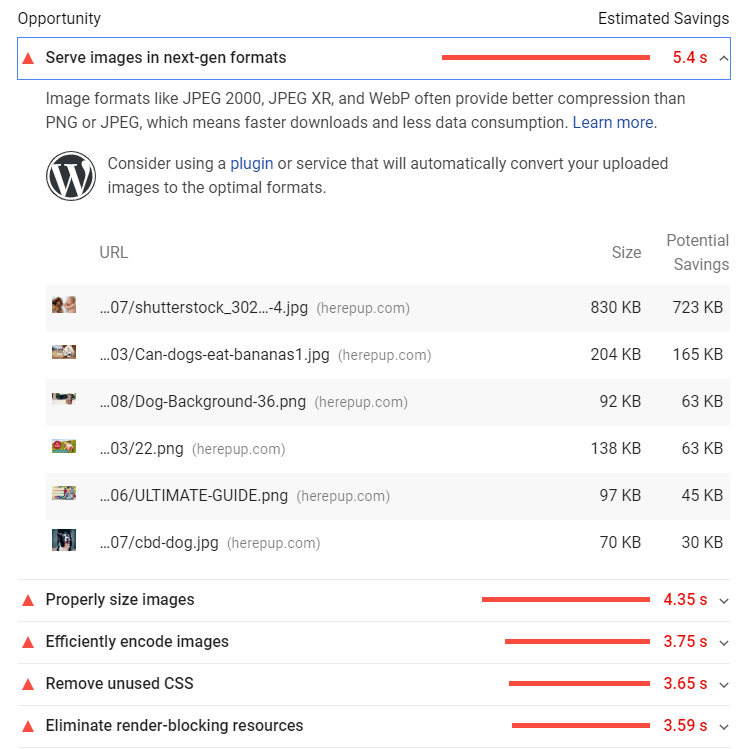Screen dimensions: 746x749
Task: Click red warning triangle beside Serve images
Action: click(28, 58)
